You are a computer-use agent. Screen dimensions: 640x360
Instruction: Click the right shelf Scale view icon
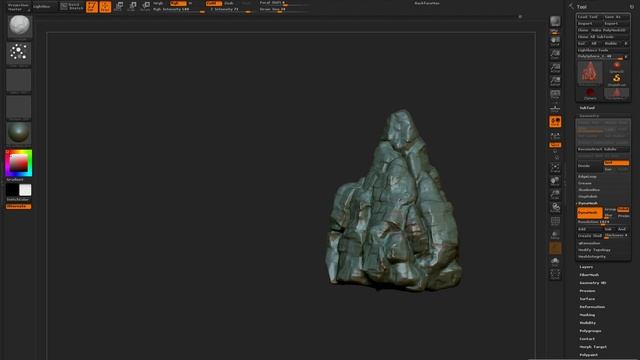pyautogui.click(x=555, y=194)
